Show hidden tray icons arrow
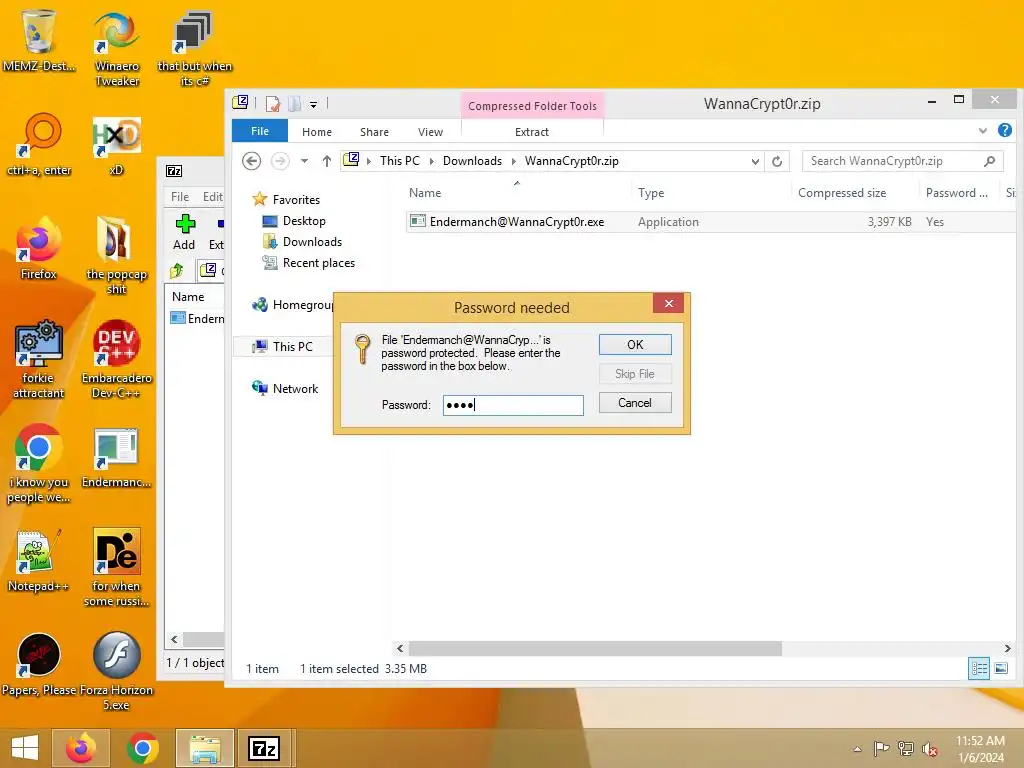Screen dimensions: 1024x768 click(x=857, y=749)
